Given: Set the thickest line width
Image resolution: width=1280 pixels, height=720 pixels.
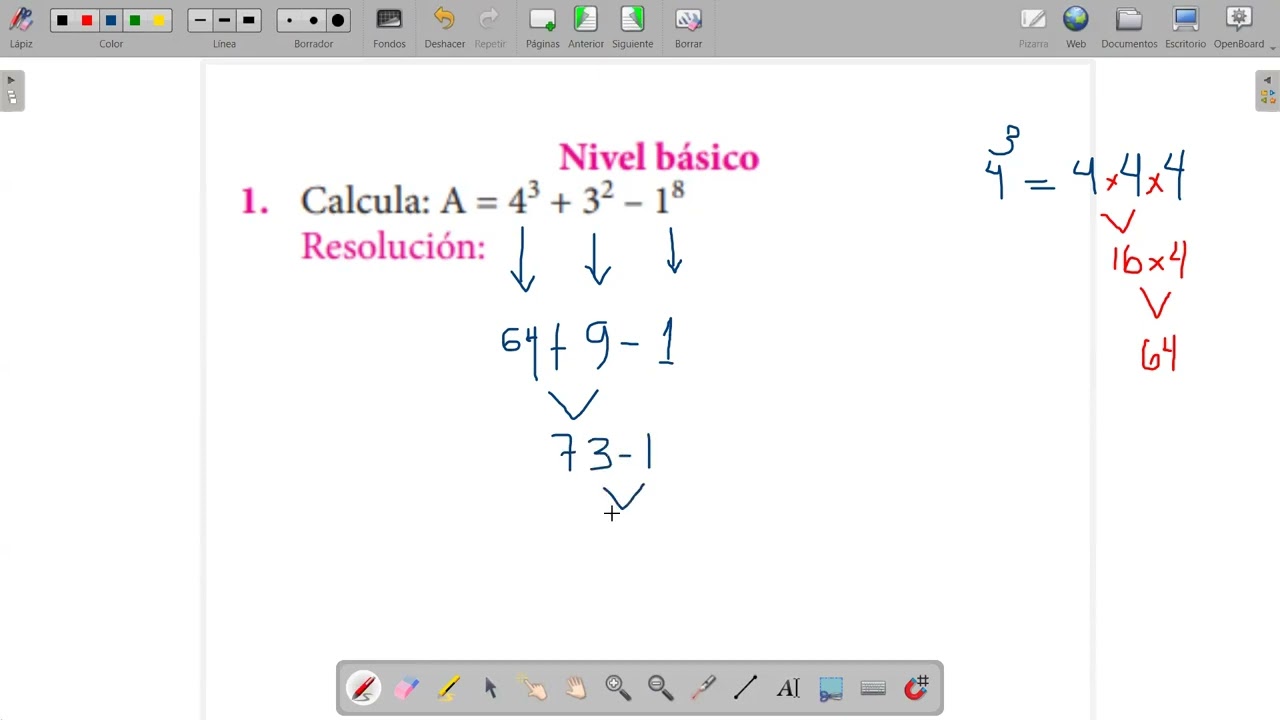Looking at the screenshot, I should (x=249, y=20).
